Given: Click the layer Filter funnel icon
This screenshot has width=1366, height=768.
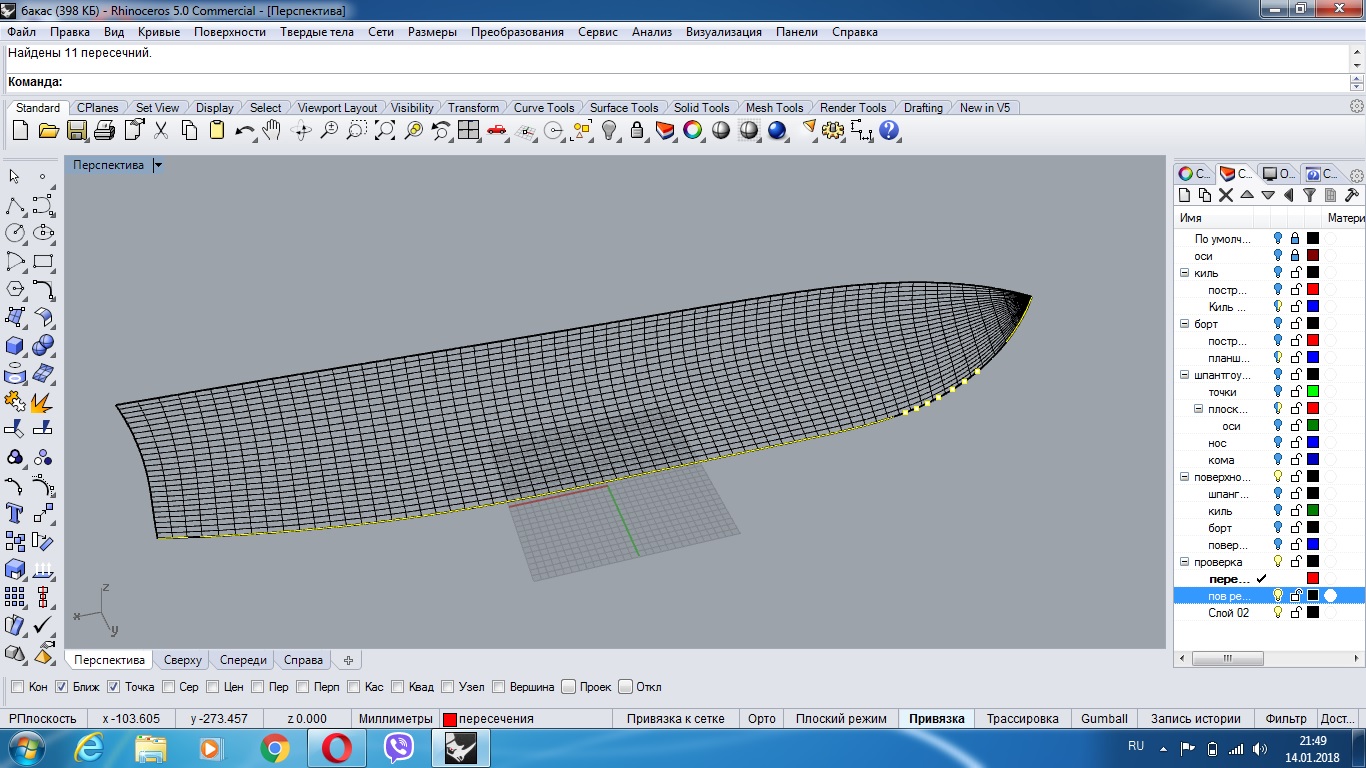Looking at the screenshot, I should coord(1309,195).
